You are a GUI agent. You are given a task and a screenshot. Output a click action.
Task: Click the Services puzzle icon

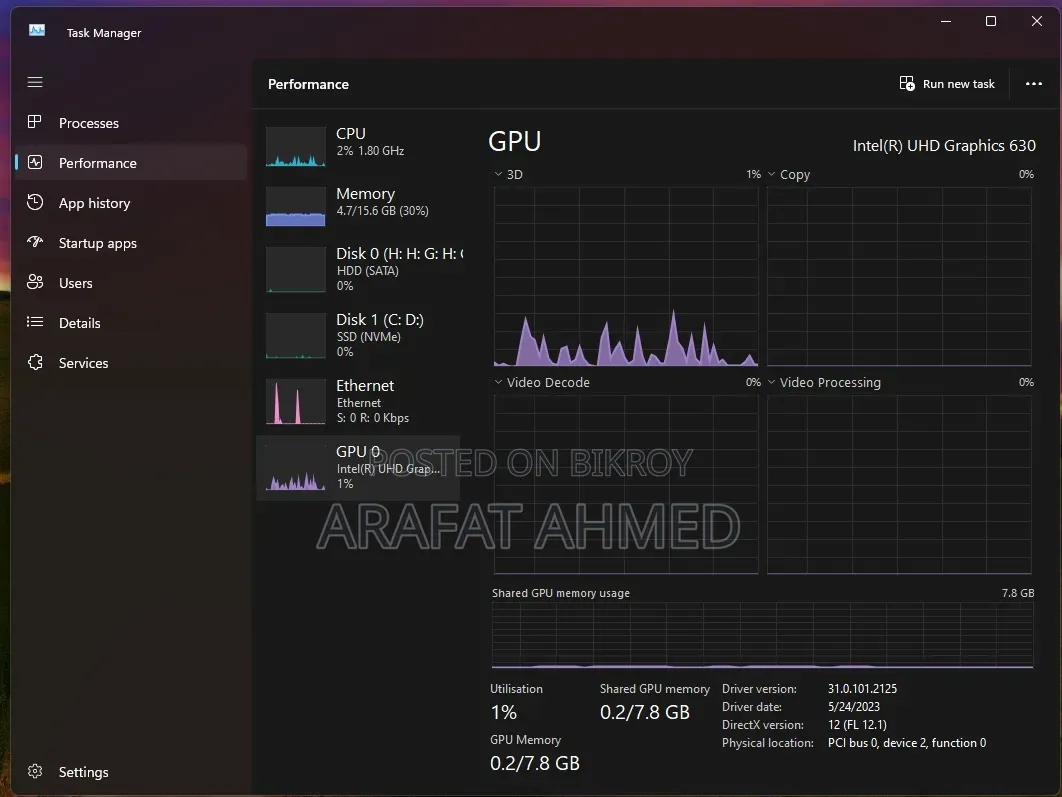coord(35,362)
